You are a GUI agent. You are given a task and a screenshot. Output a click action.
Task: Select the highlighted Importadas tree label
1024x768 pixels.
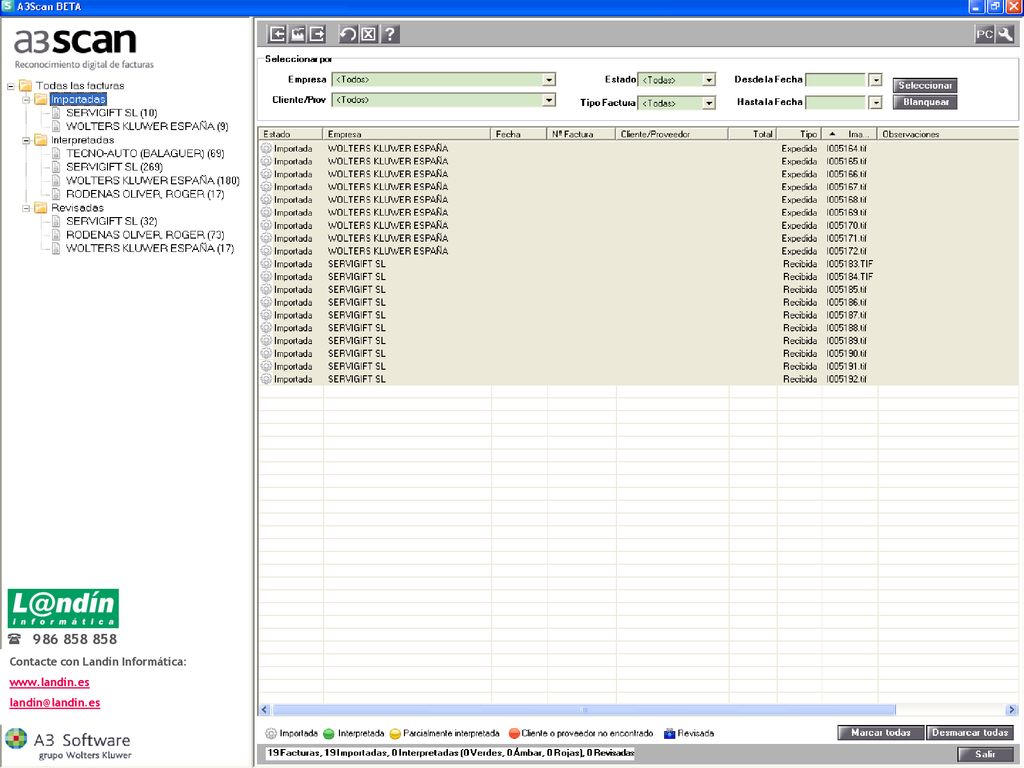tap(78, 99)
